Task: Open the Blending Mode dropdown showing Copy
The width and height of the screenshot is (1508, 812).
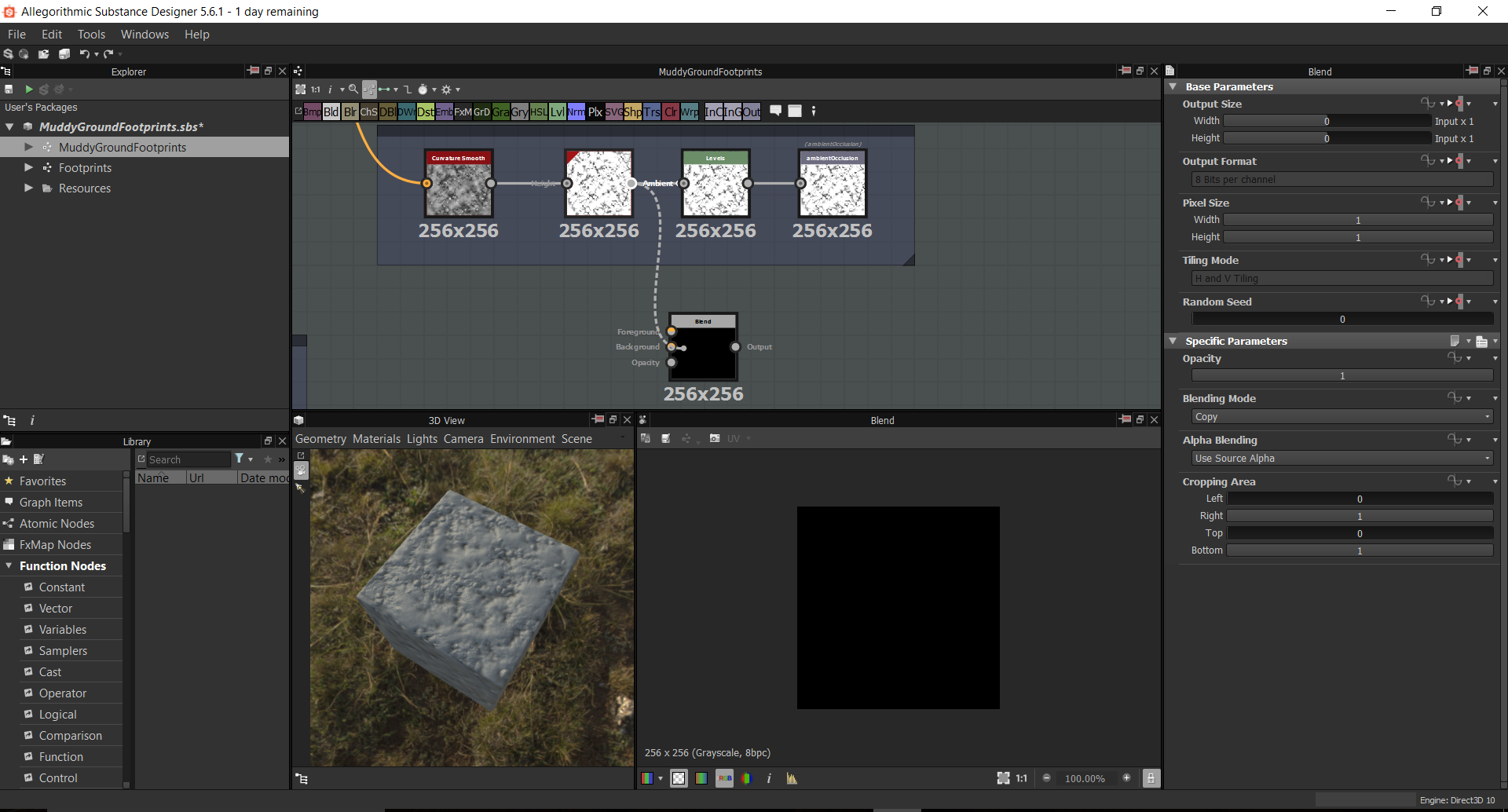Action: (1342, 417)
